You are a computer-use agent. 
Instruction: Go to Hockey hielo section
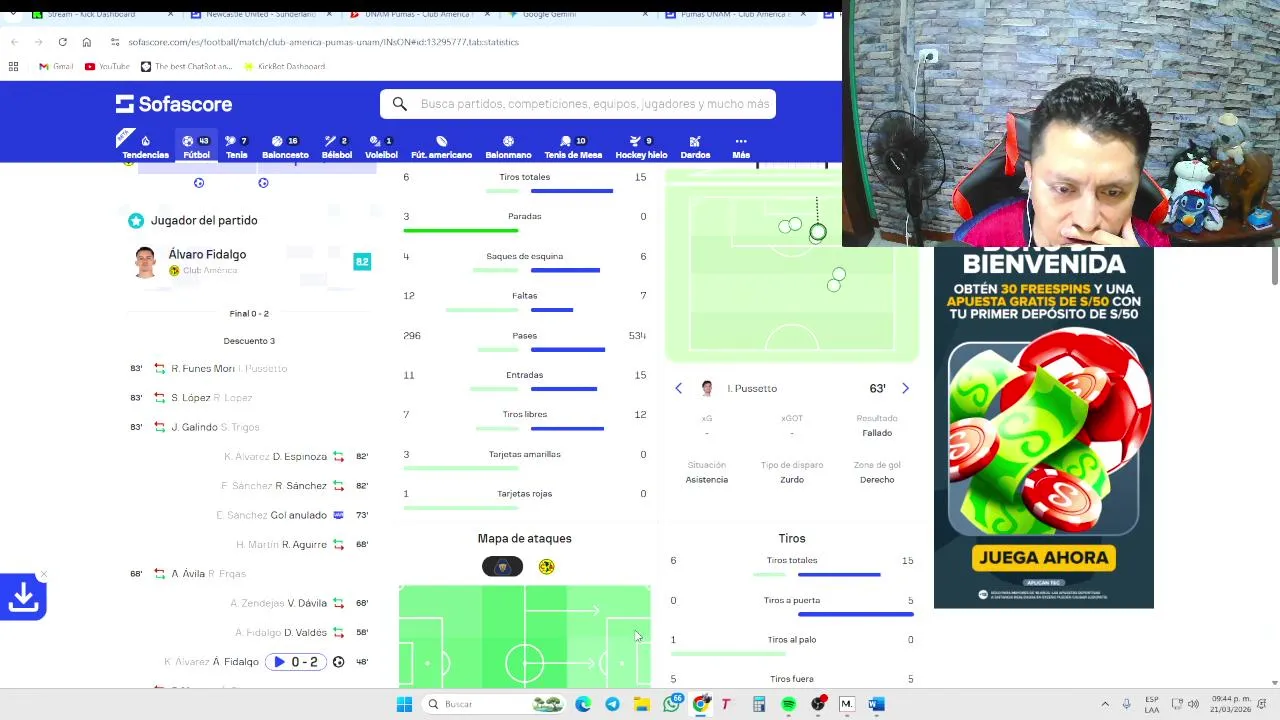[x=641, y=147]
